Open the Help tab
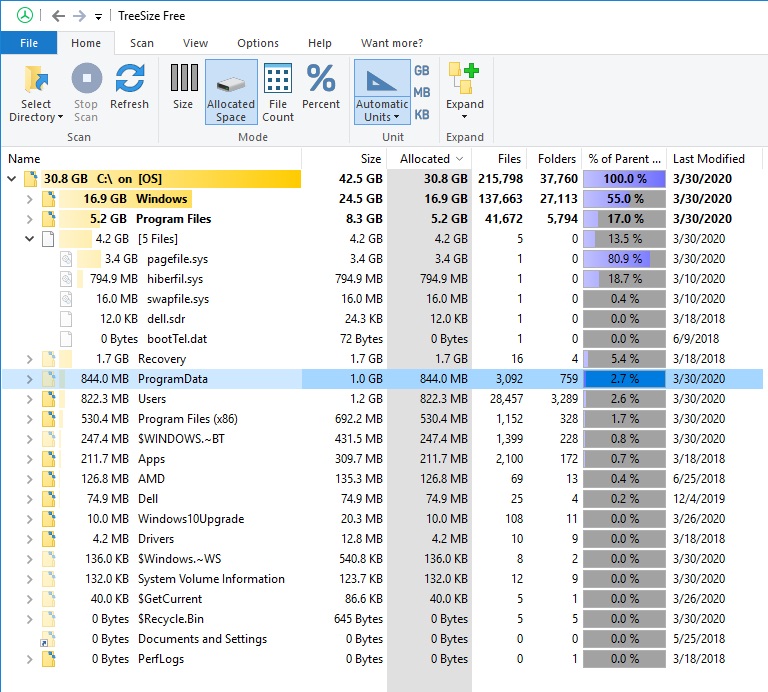The height and width of the screenshot is (692, 768). pos(319,43)
